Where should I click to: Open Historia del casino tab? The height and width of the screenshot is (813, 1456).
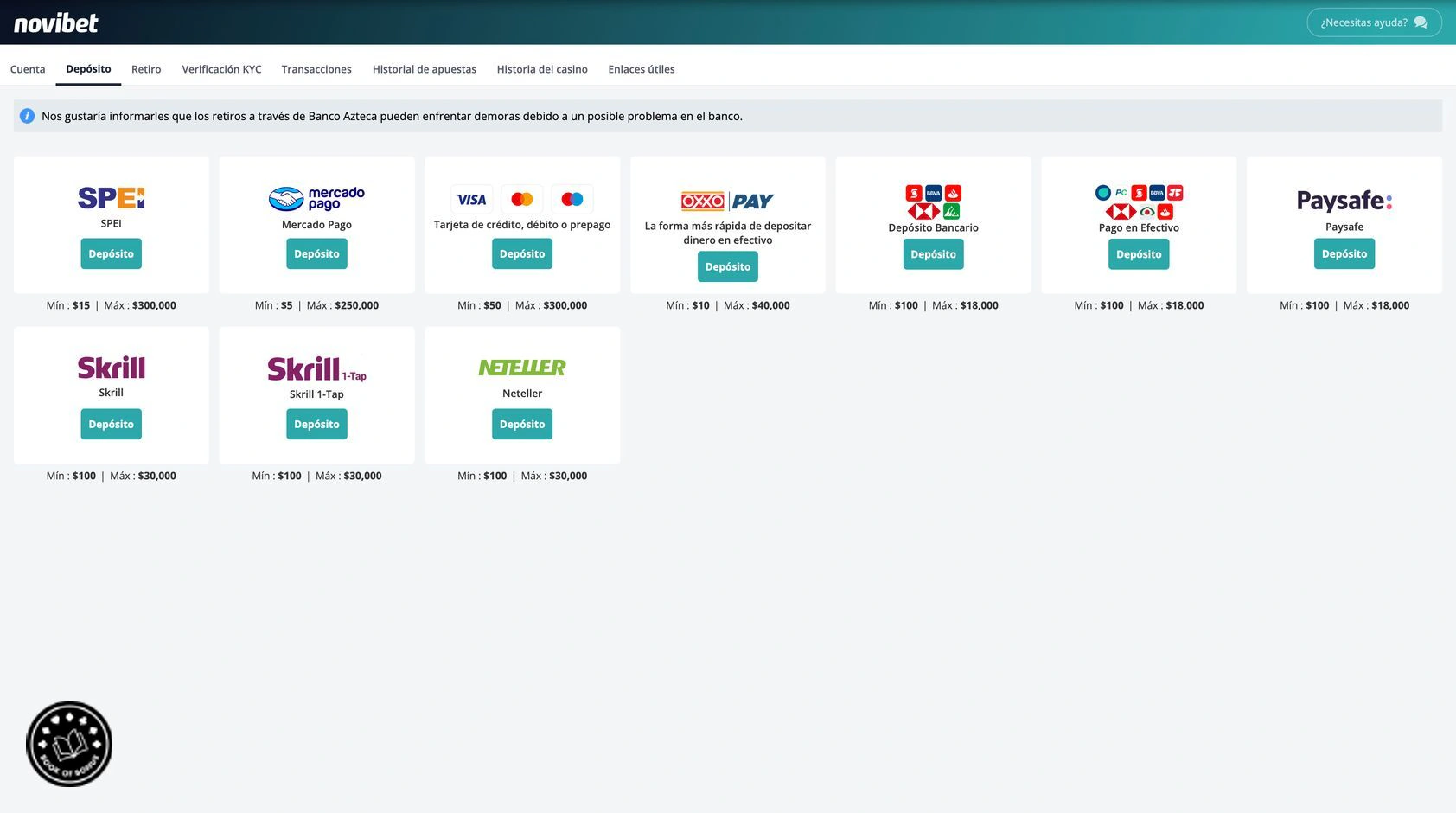(542, 69)
